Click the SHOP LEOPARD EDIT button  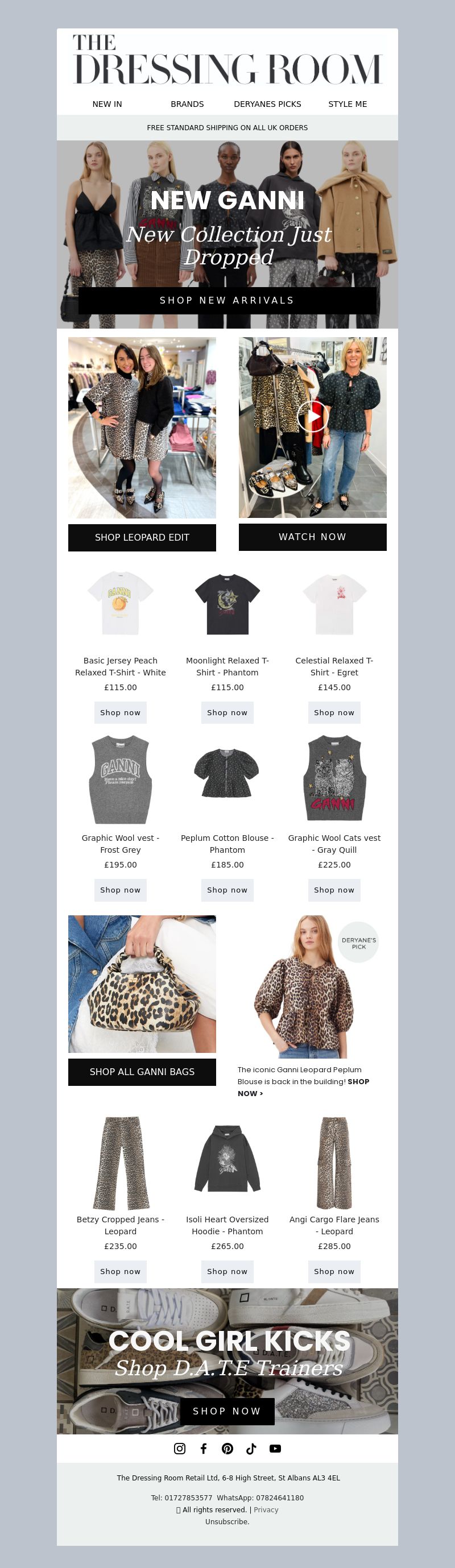142,537
